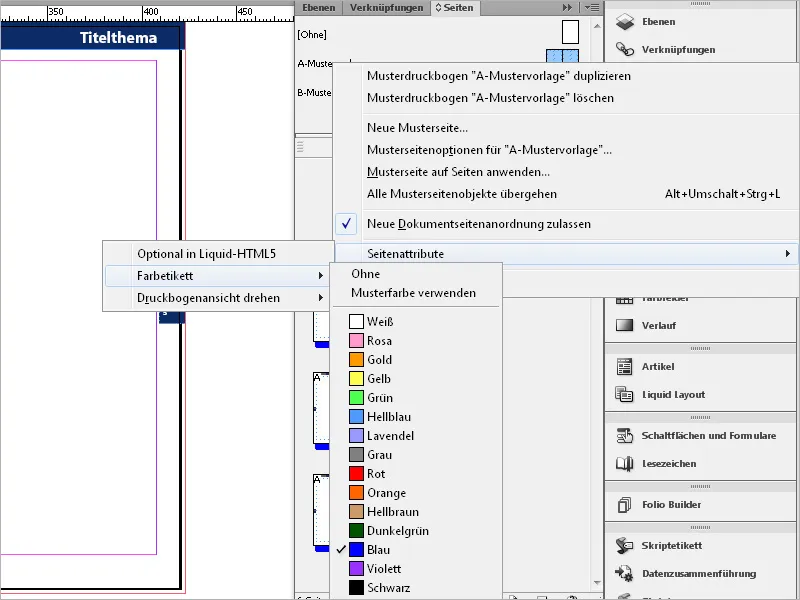The height and width of the screenshot is (600, 800).
Task: Choose Alle Musterseitenobjekte übergehen
Action: click(x=462, y=194)
